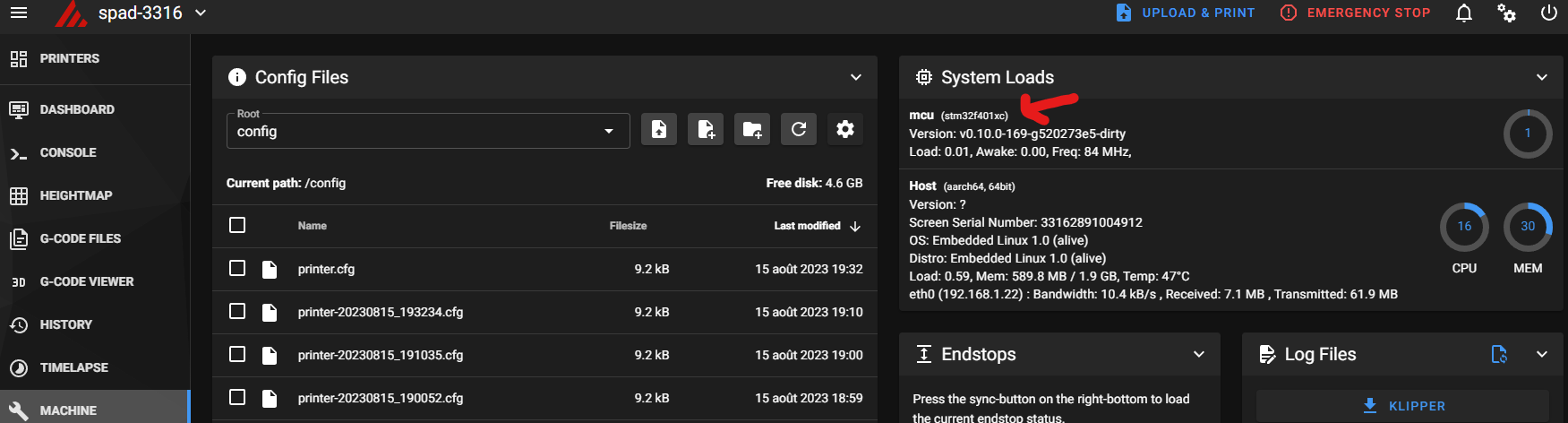Collapse the System Loads panel
Screen dimensions: 1568x423
pyautogui.click(x=1542, y=77)
